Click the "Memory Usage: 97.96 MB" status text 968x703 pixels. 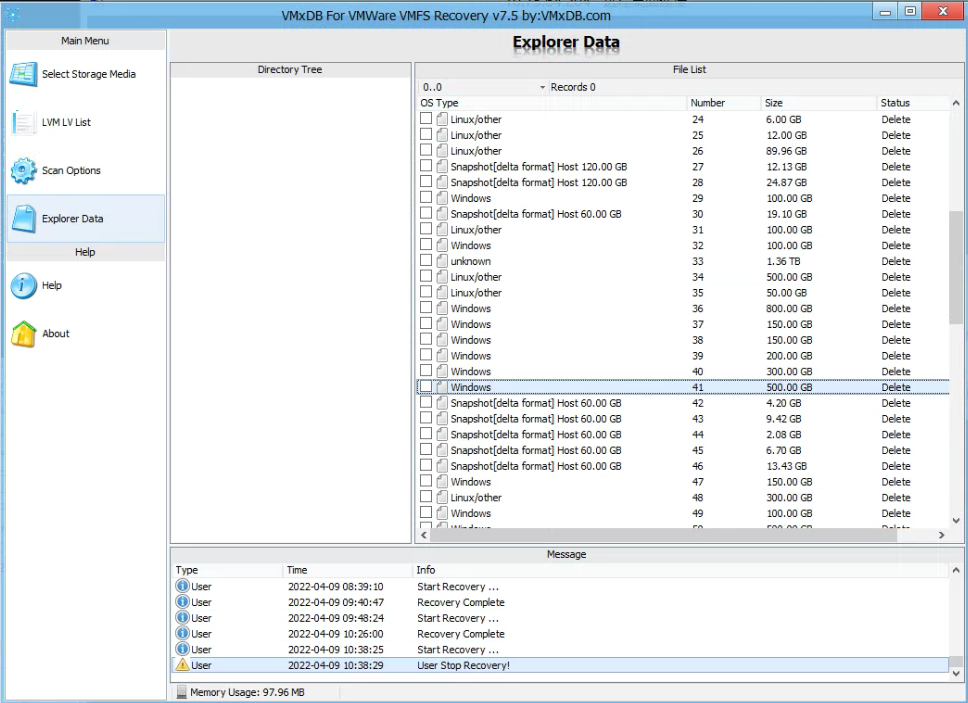tap(248, 693)
